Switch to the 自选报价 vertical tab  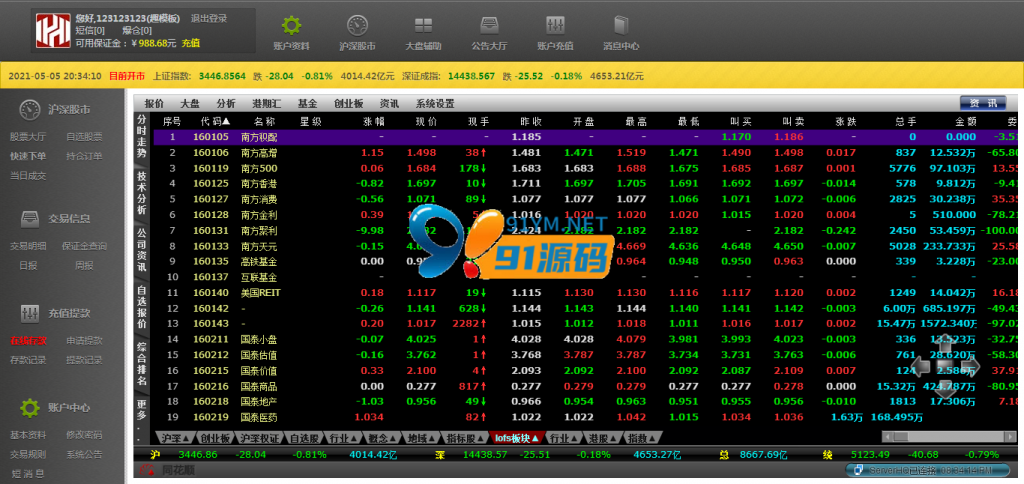[x=142, y=306]
